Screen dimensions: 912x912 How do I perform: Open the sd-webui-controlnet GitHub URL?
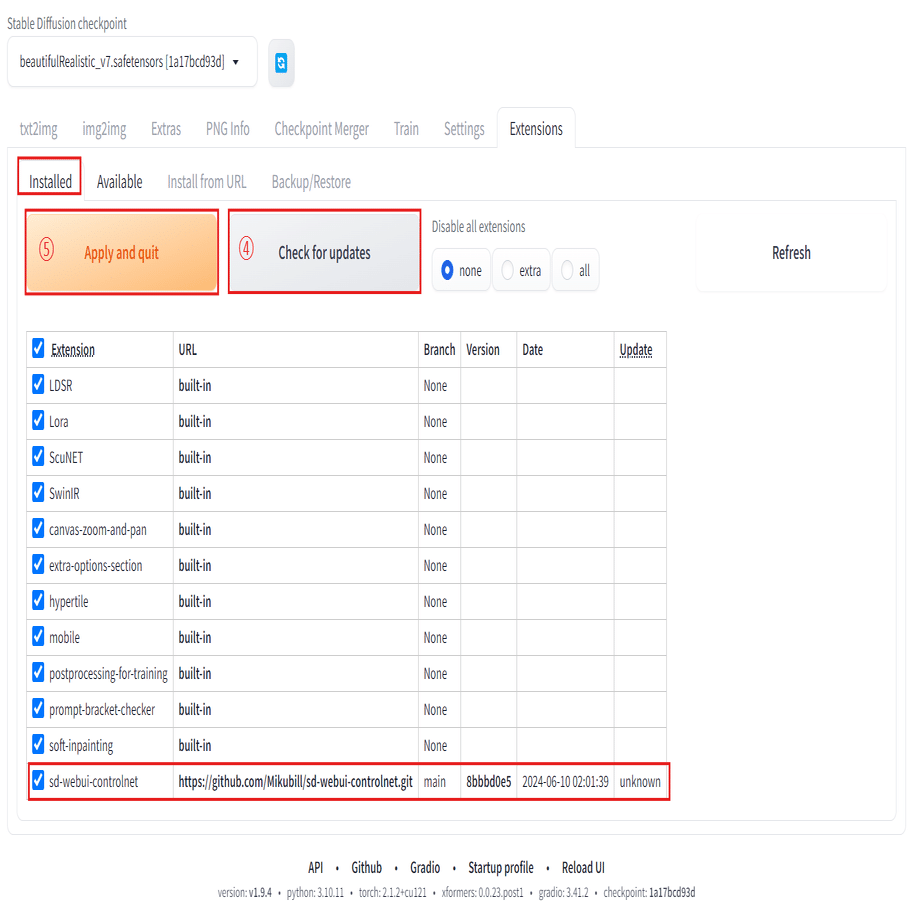click(295, 782)
